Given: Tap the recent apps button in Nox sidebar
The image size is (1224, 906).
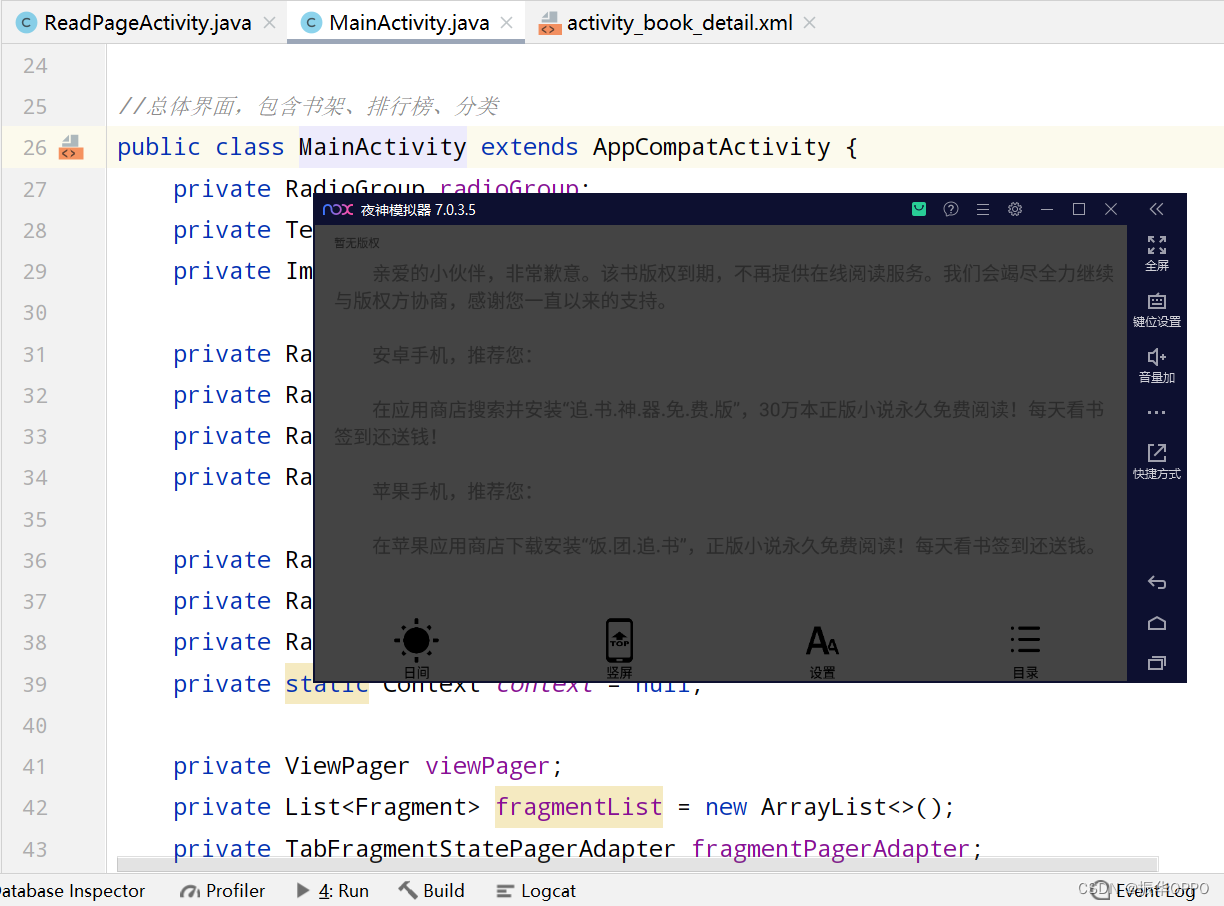Looking at the screenshot, I should click(1157, 663).
